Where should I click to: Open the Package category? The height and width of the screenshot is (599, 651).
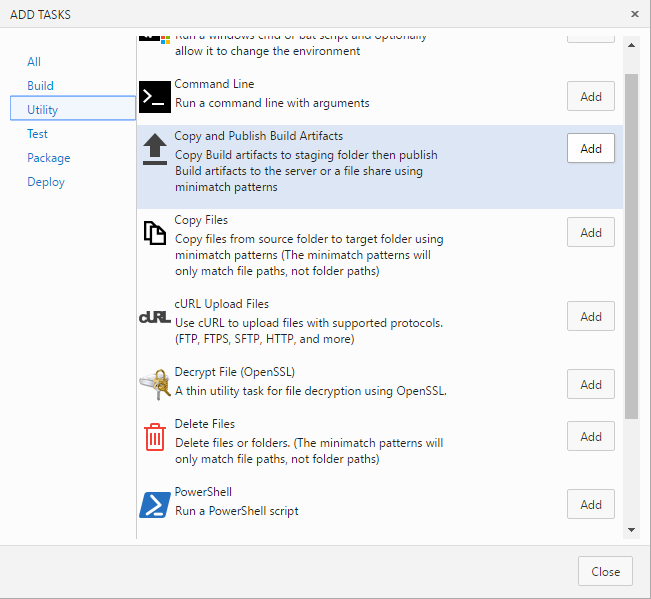click(49, 158)
